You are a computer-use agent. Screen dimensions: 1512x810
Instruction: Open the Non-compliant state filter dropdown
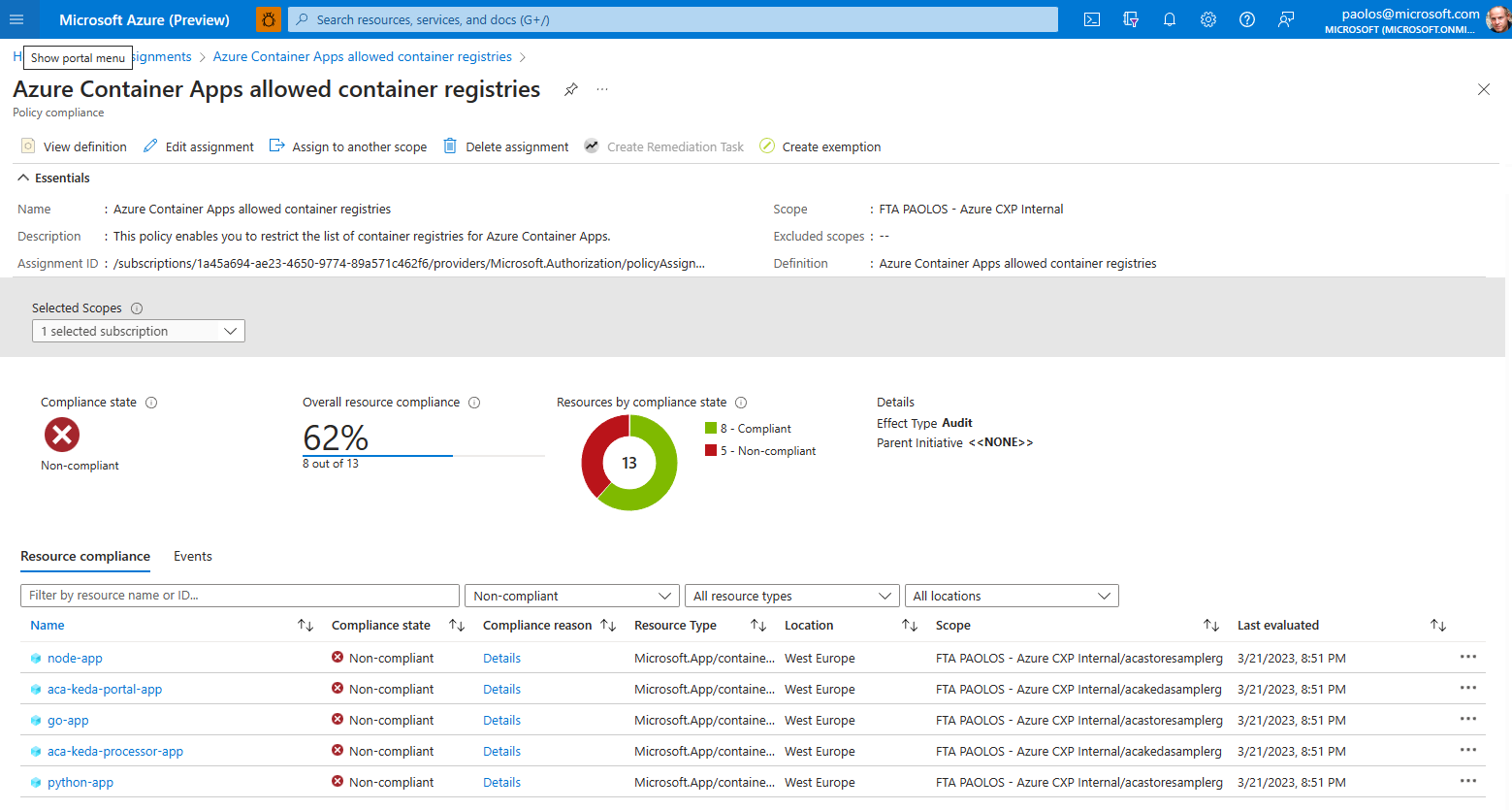click(571, 596)
